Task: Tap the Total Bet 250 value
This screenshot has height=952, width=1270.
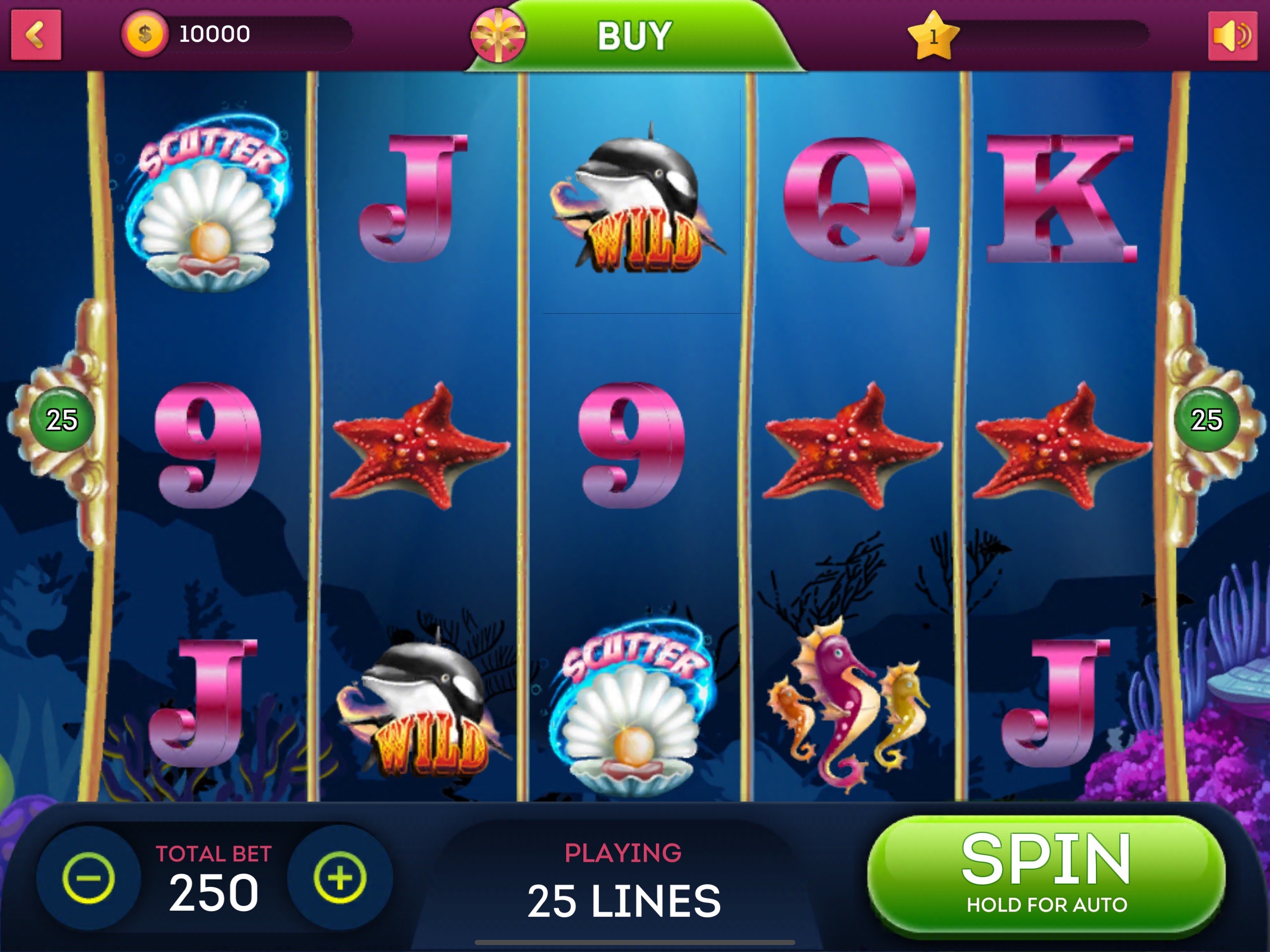Action: click(x=213, y=893)
